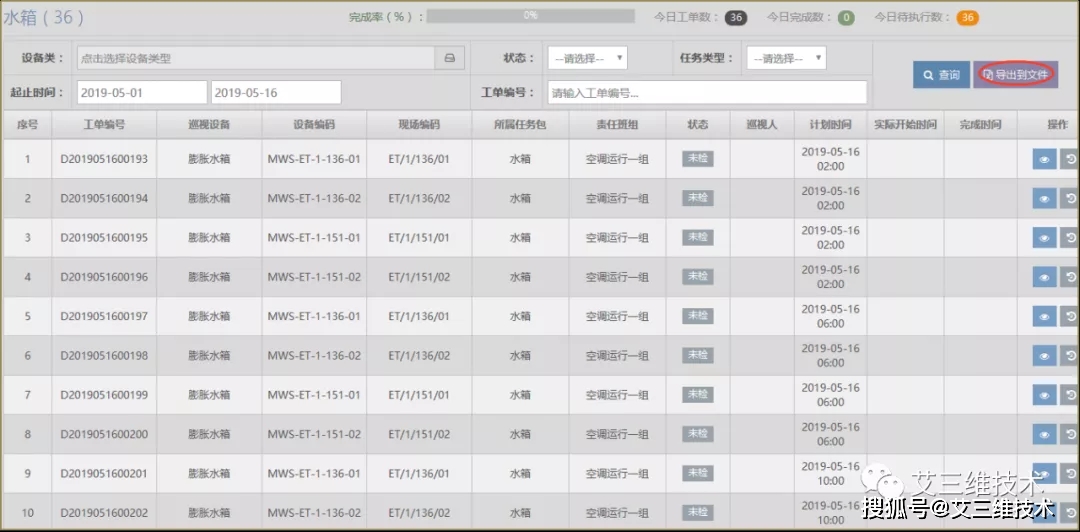View details of work order D2019051600195

(1044, 238)
